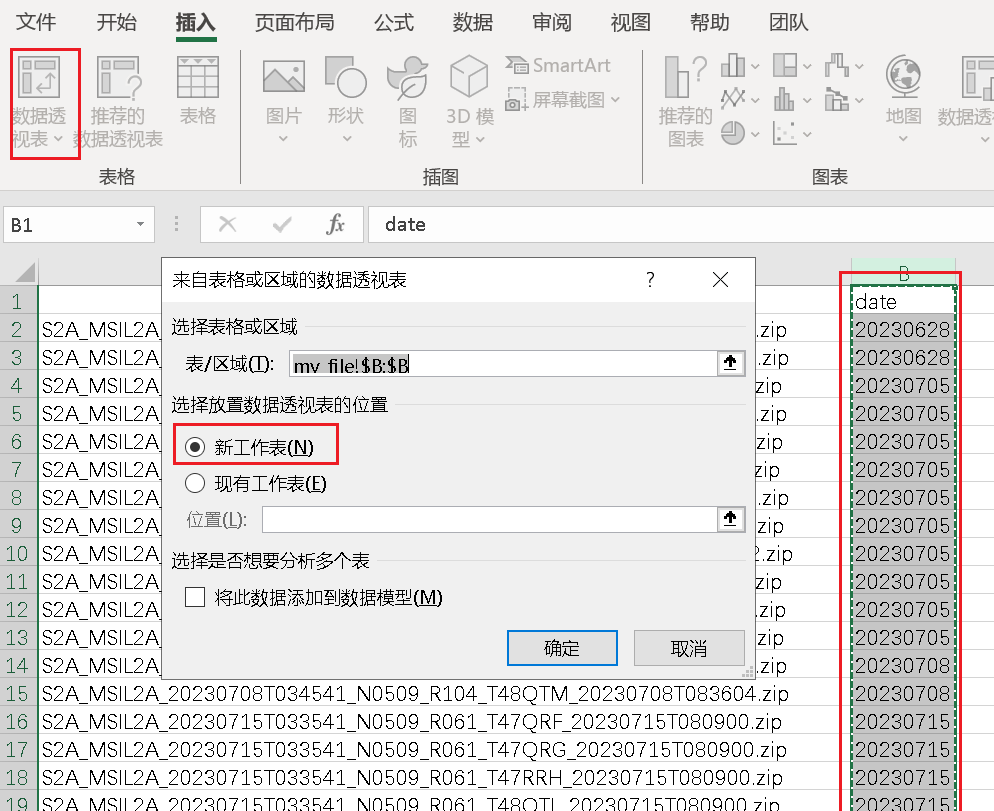Expand scatter chart dropdown arrow
This screenshot has height=811, width=994.
(806, 134)
